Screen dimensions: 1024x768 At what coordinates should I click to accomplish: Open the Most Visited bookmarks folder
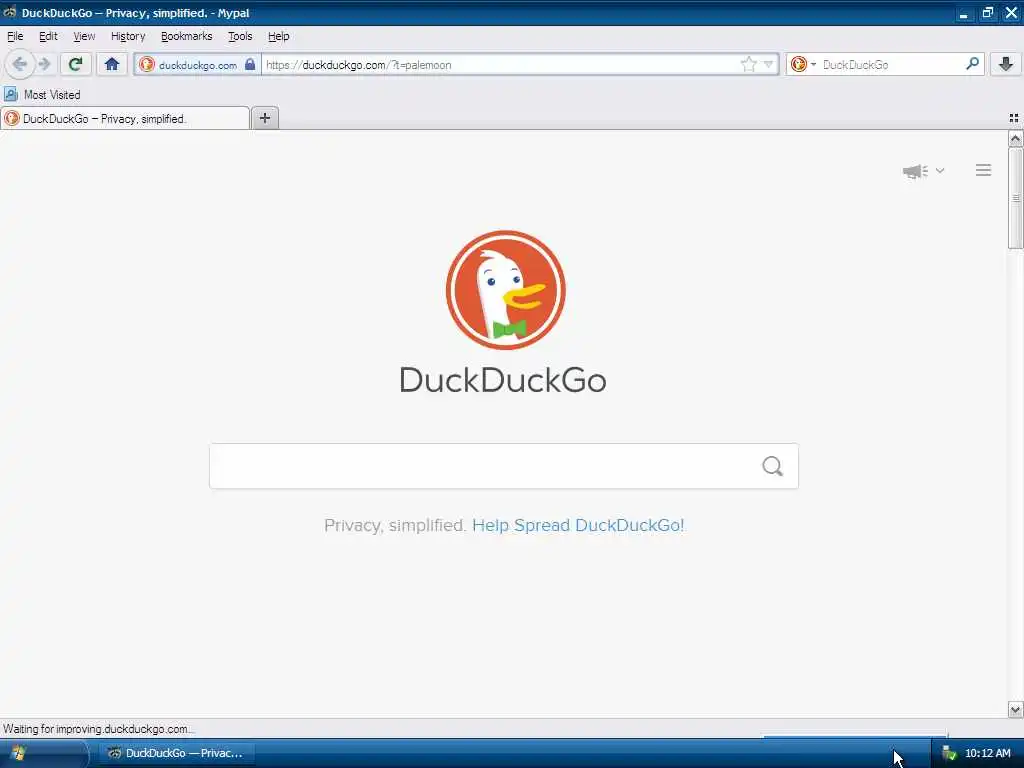(42, 95)
